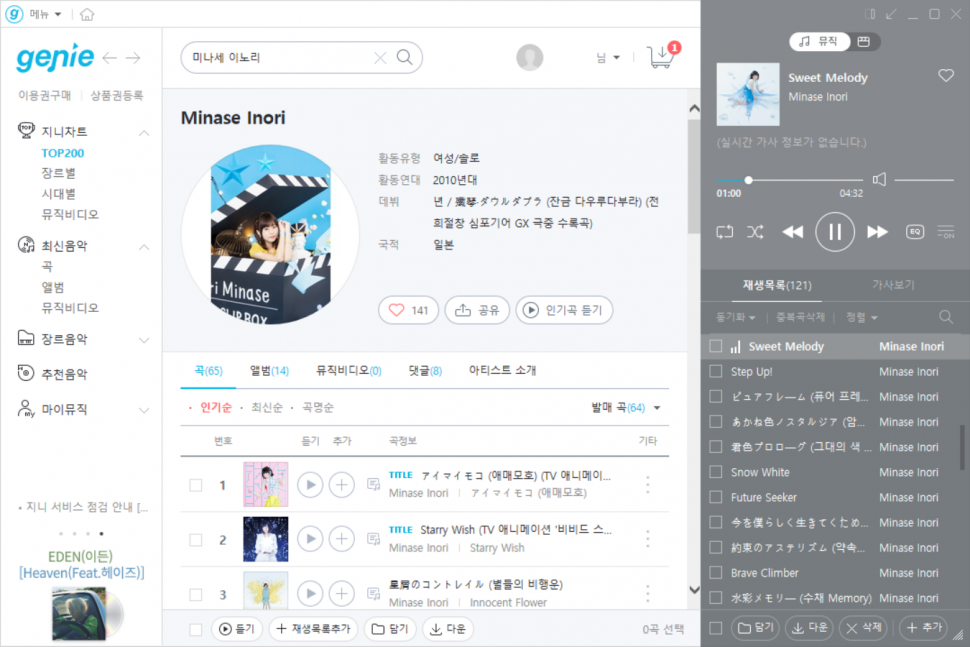The image size is (970, 647).
Task: Click the 공유 share button
Action: tap(477, 310)
